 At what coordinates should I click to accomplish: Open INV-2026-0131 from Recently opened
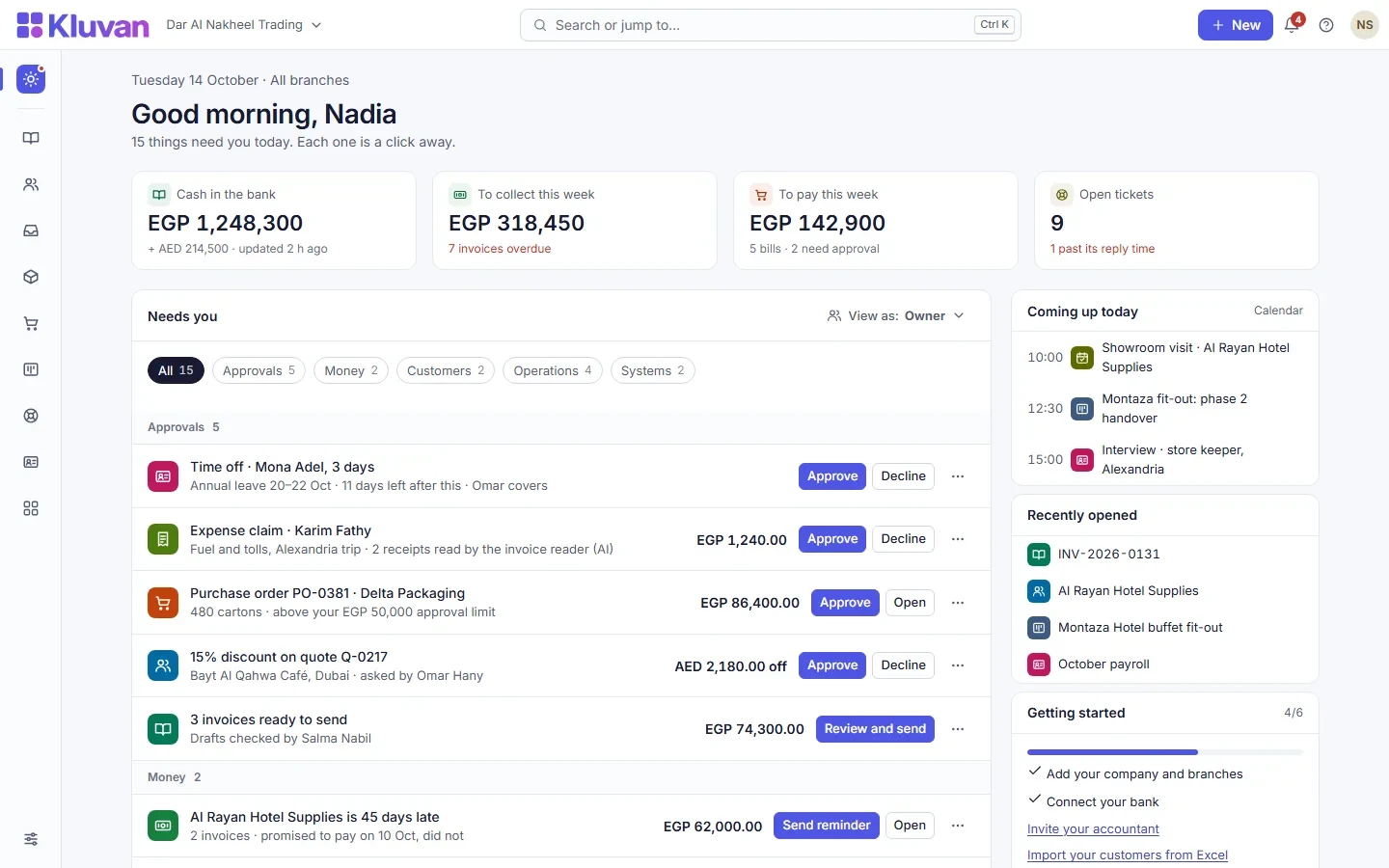click(x=1165, y=555)
